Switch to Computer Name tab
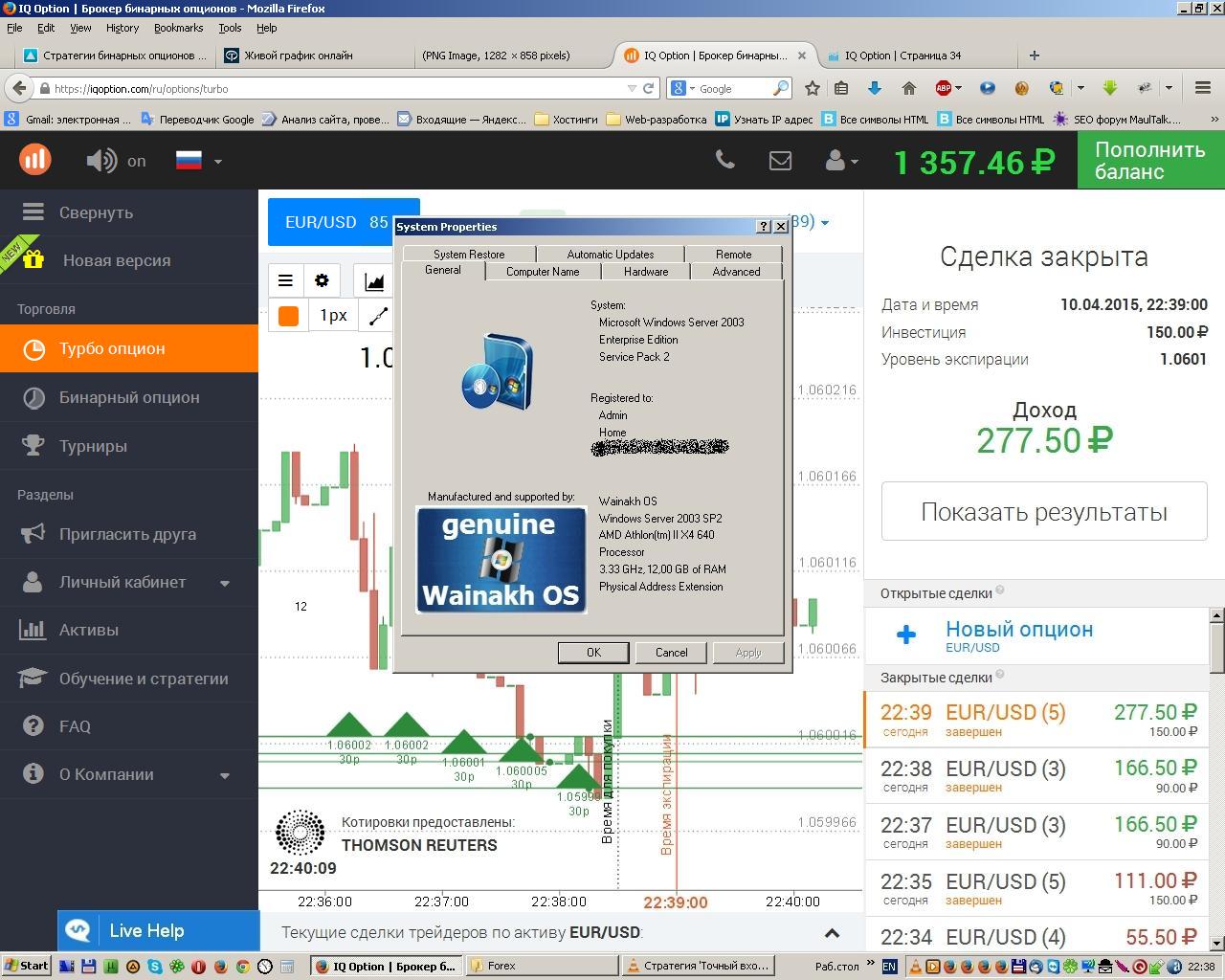Screen dimensions: 1225x980 543,272
